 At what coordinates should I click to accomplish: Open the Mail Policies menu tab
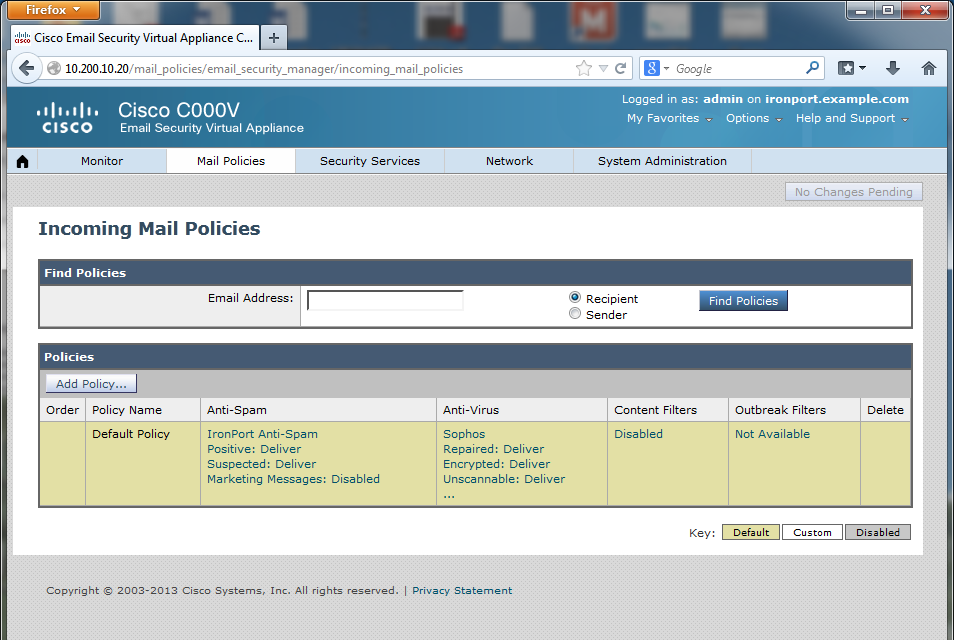[x=231, y=161]
